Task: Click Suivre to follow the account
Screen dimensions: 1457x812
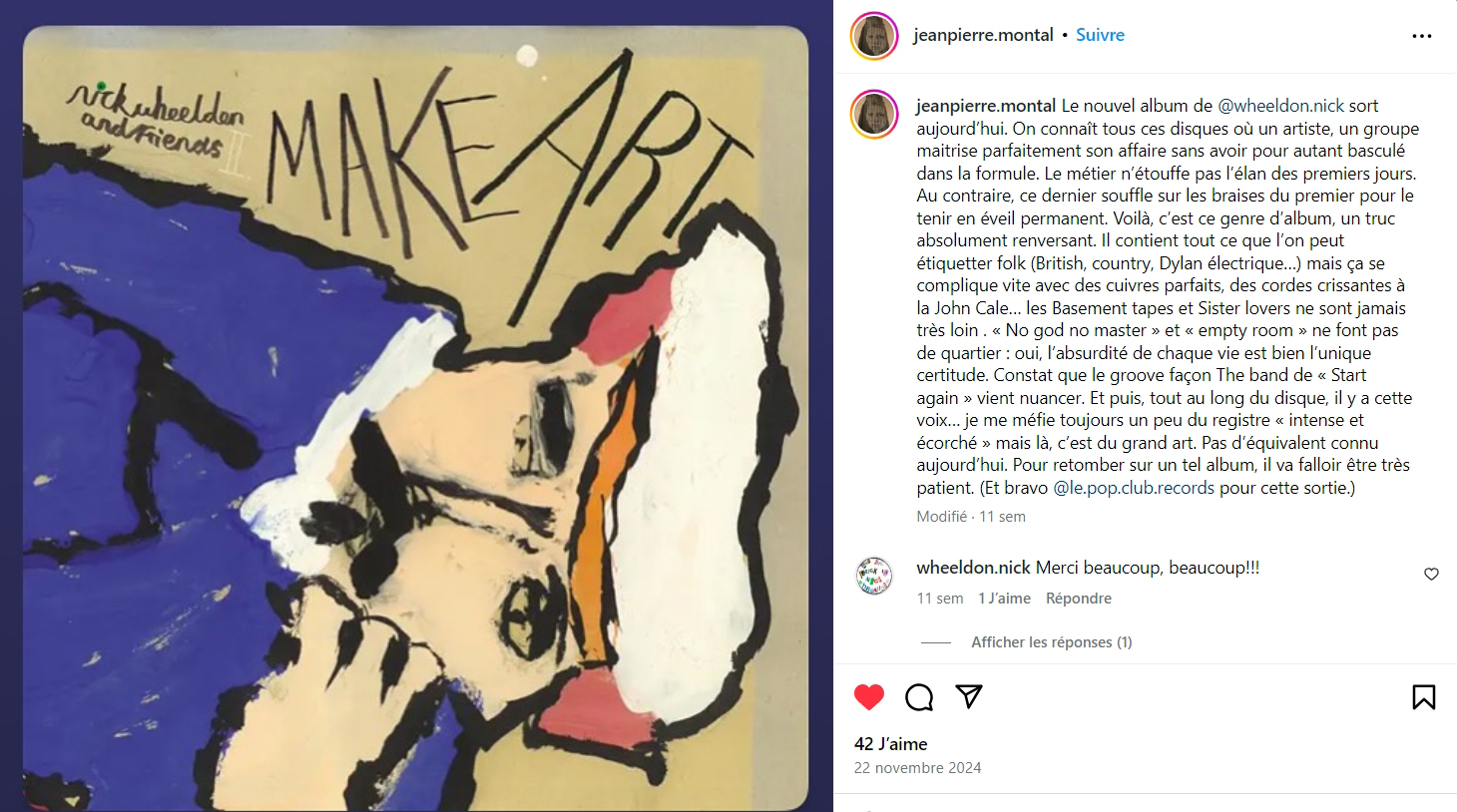Action: [1100, 35]
